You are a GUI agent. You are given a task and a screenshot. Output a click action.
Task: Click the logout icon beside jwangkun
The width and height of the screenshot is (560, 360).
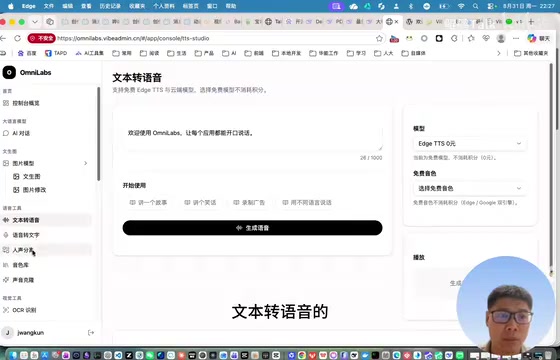click(91, 332)
